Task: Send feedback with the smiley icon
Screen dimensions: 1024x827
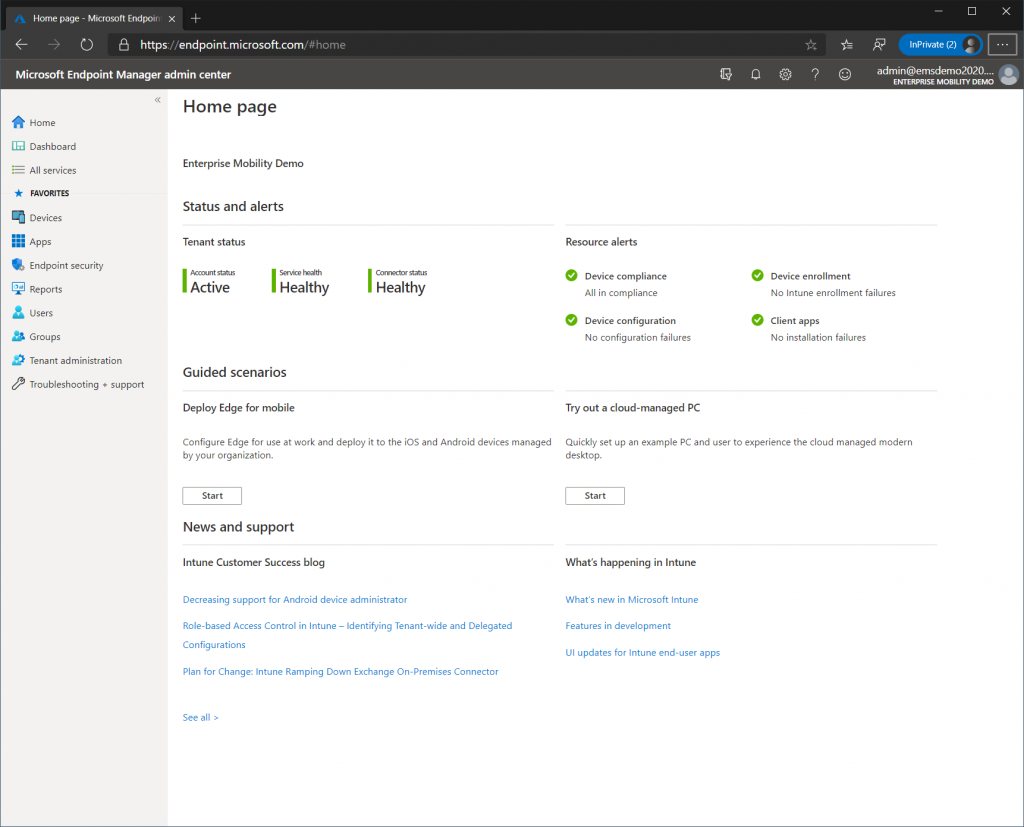Action: click(845, 74)
